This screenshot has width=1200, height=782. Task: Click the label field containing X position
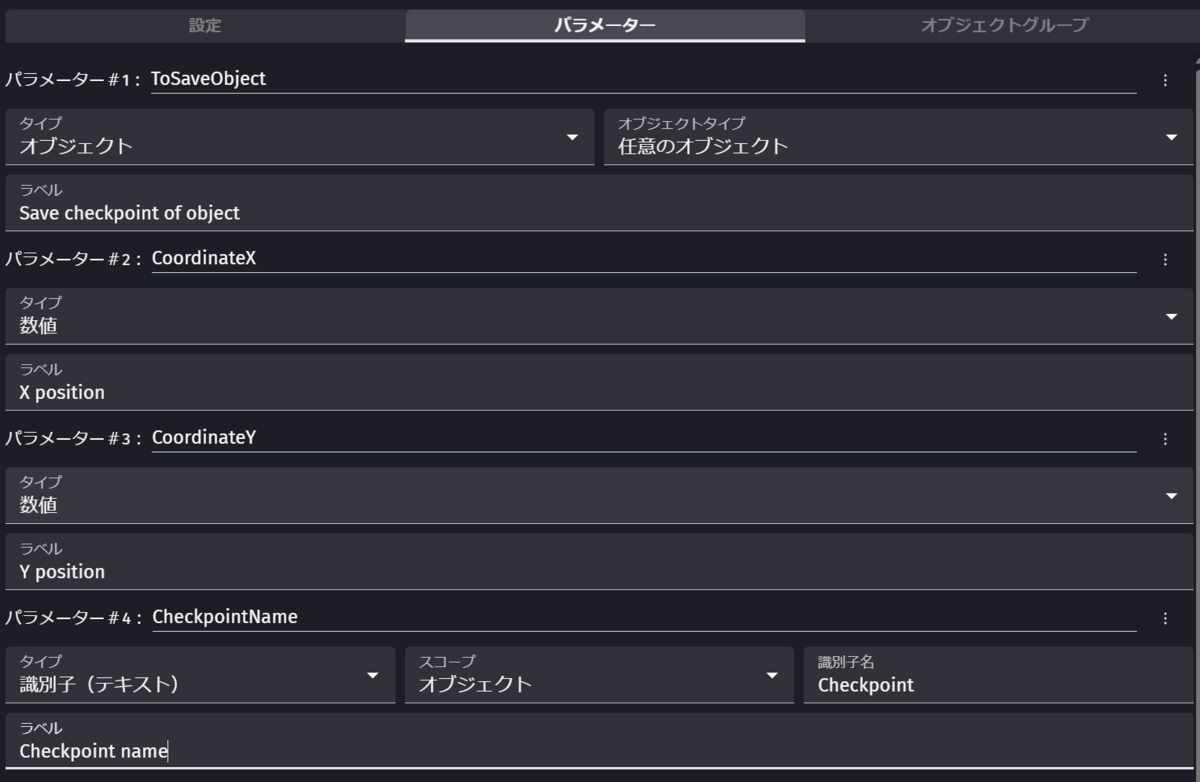[600, 382]
